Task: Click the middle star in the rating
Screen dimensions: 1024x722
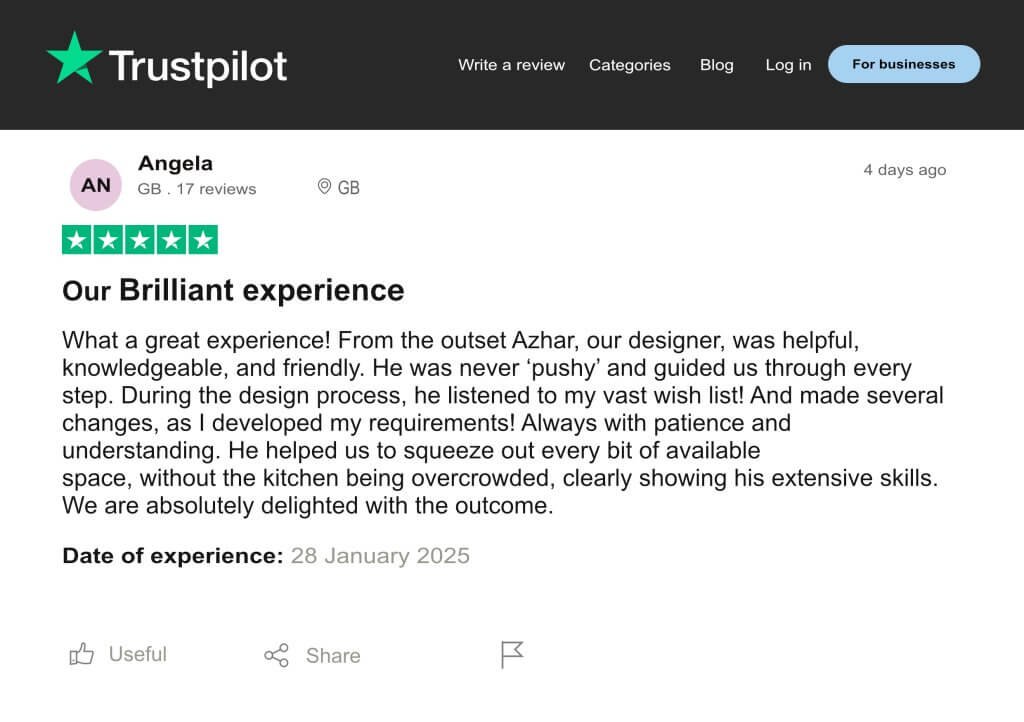Action: tap(141, 239)
